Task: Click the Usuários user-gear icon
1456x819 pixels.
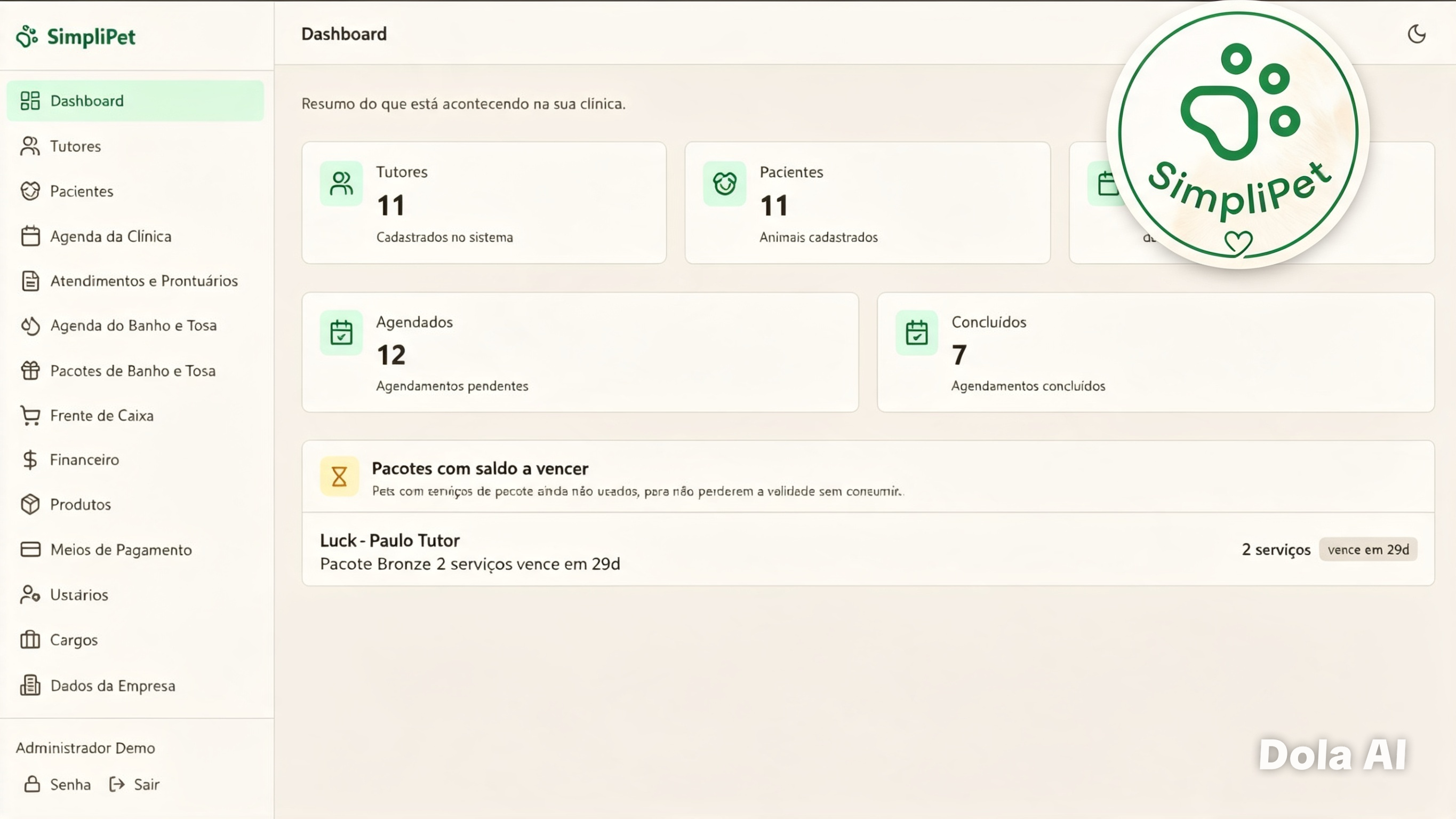Action: (30, 594)
